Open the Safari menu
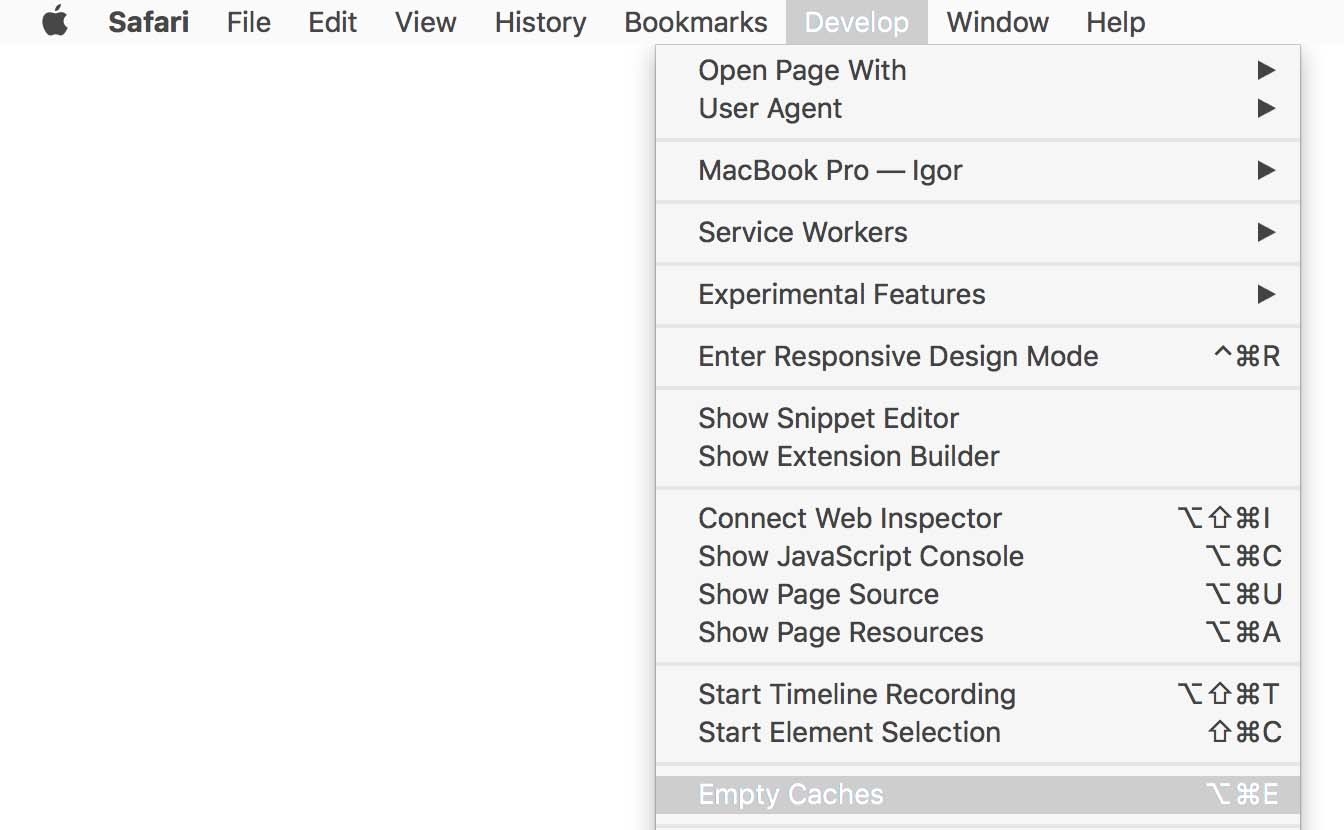The height and width of the screenshot is (830, 1344). (x=148, y=21)
